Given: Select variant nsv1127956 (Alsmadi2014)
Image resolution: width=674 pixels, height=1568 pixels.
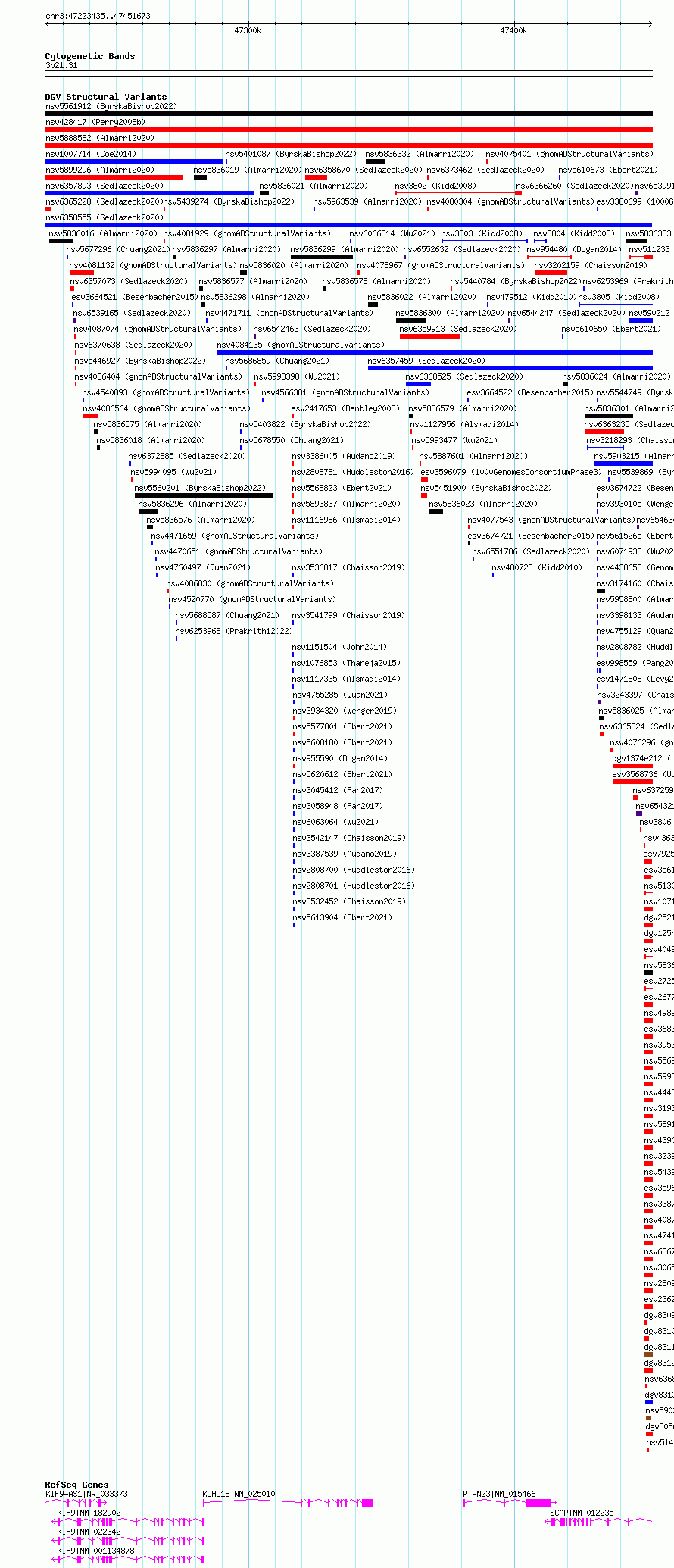Looking at the screenshot, I should click(x=464, y=424).
